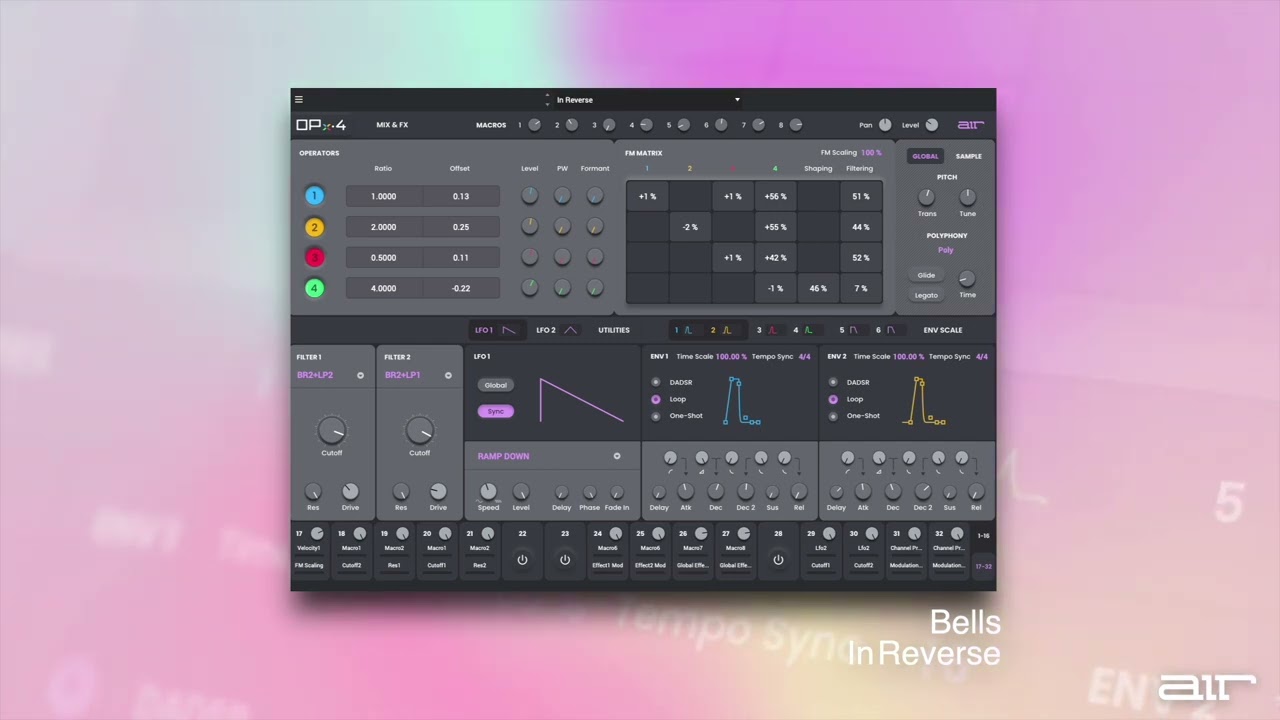Change ENV 1 Tempo Sync 4/4 value
The width and height of the screenshot is (1280, 720).
pos(804,357)
